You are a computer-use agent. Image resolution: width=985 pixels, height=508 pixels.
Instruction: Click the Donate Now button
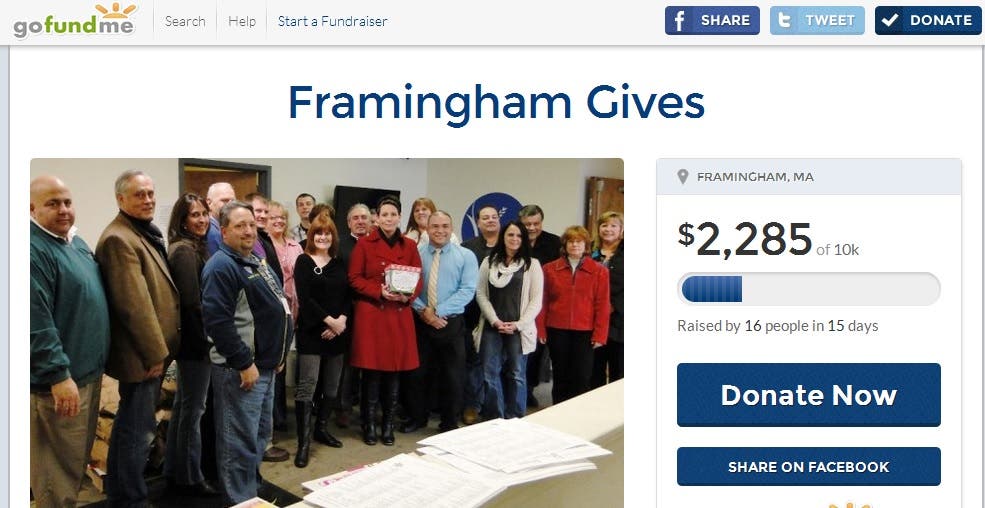[x=808, y=395]
